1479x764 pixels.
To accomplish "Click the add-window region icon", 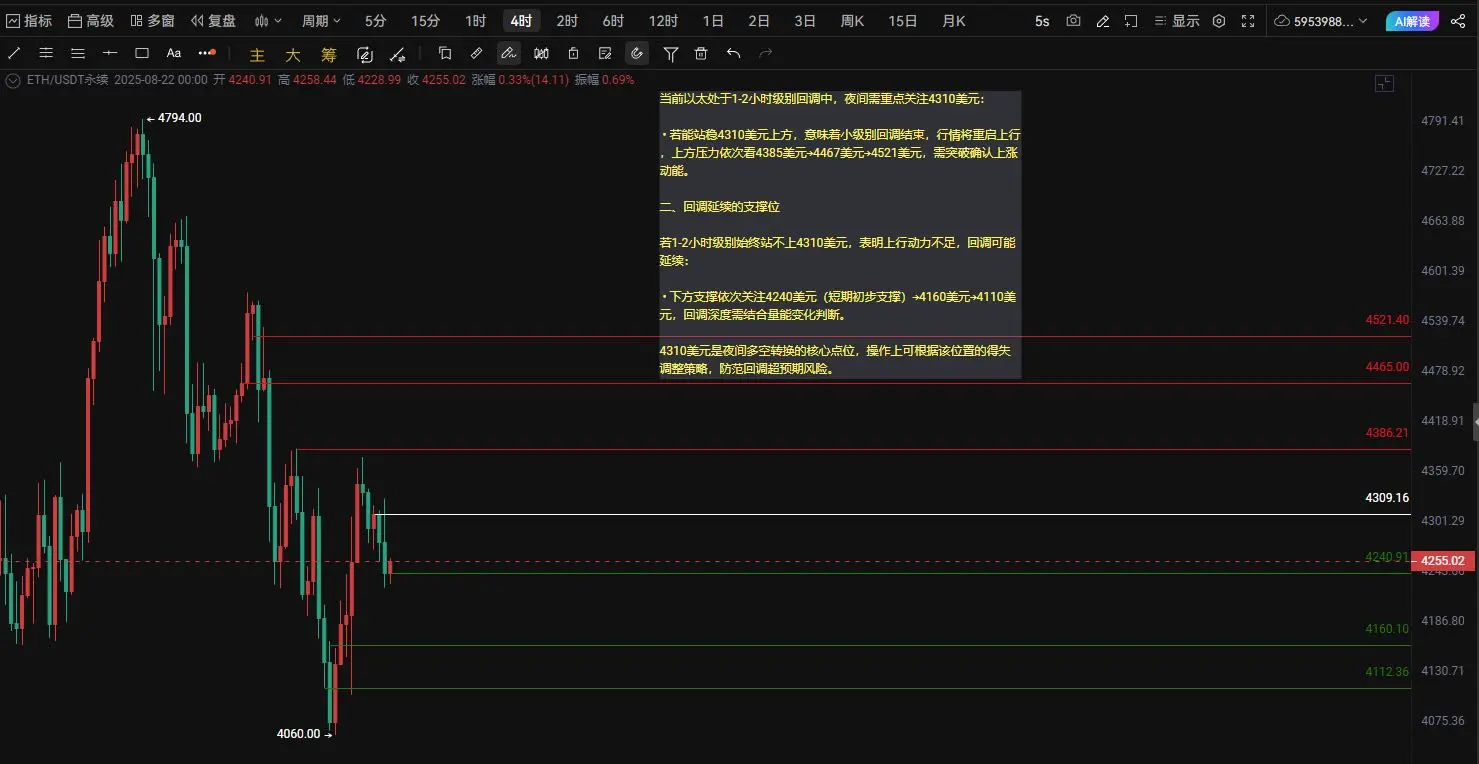I will [x=1131, y=20].
